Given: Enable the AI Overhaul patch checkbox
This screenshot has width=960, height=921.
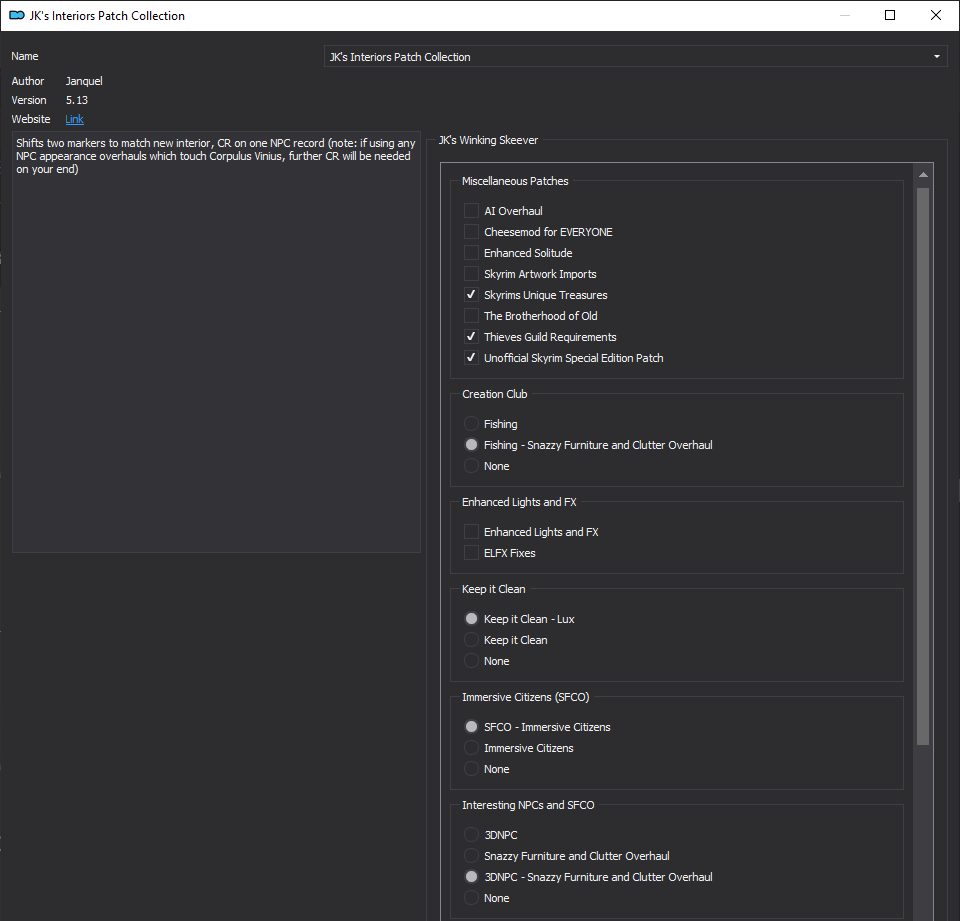Looking at the screenshot, I should pos(471,211).
